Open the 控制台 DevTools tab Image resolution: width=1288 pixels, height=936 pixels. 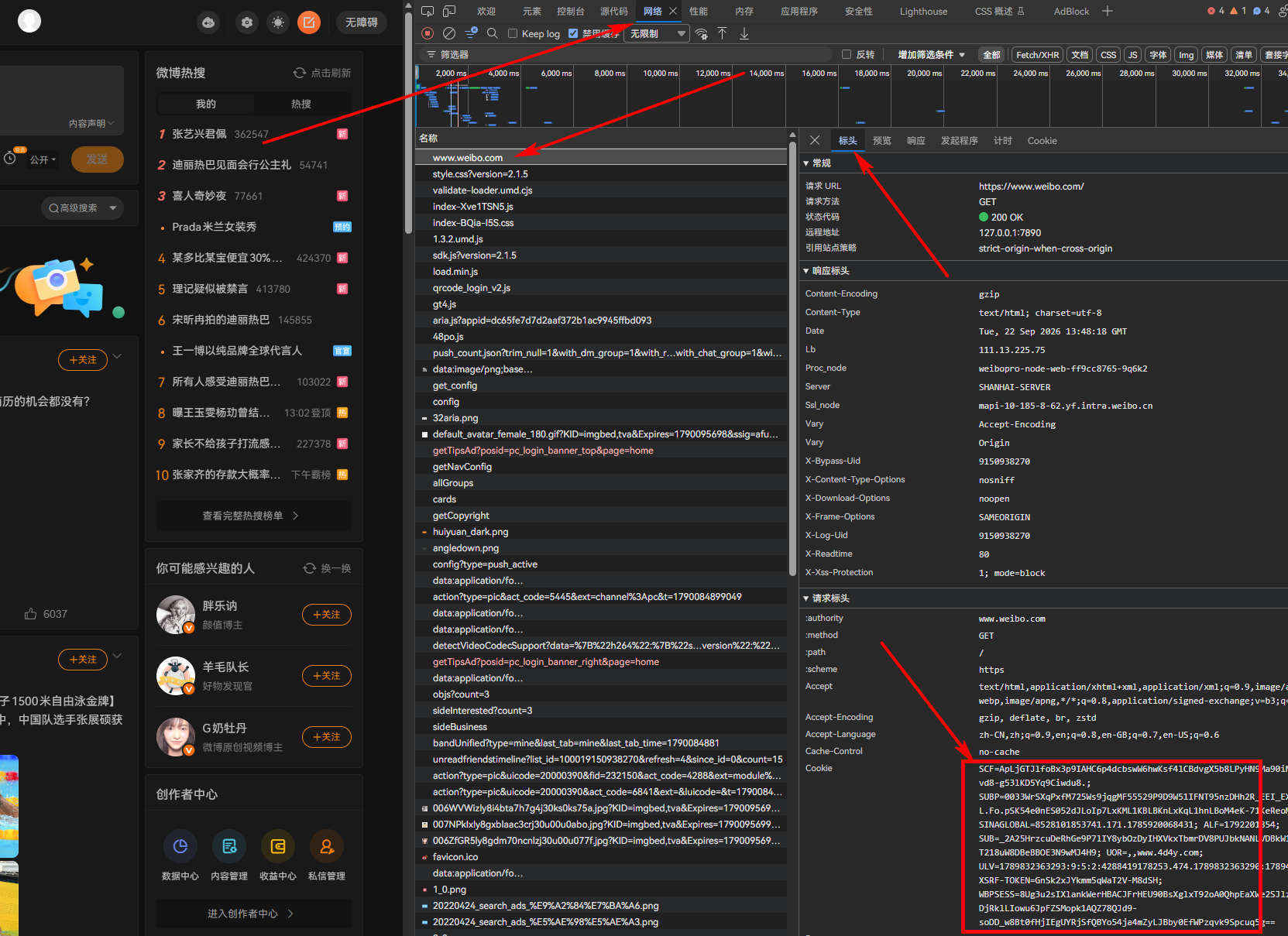pos(570,11)
